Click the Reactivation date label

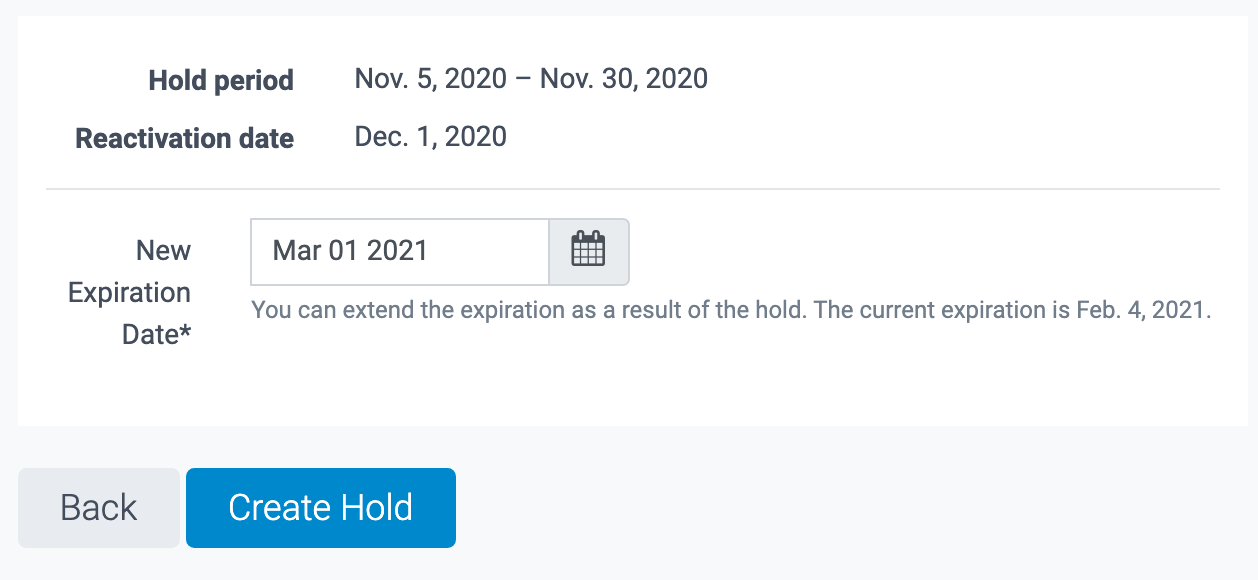(x=184, y=138)
